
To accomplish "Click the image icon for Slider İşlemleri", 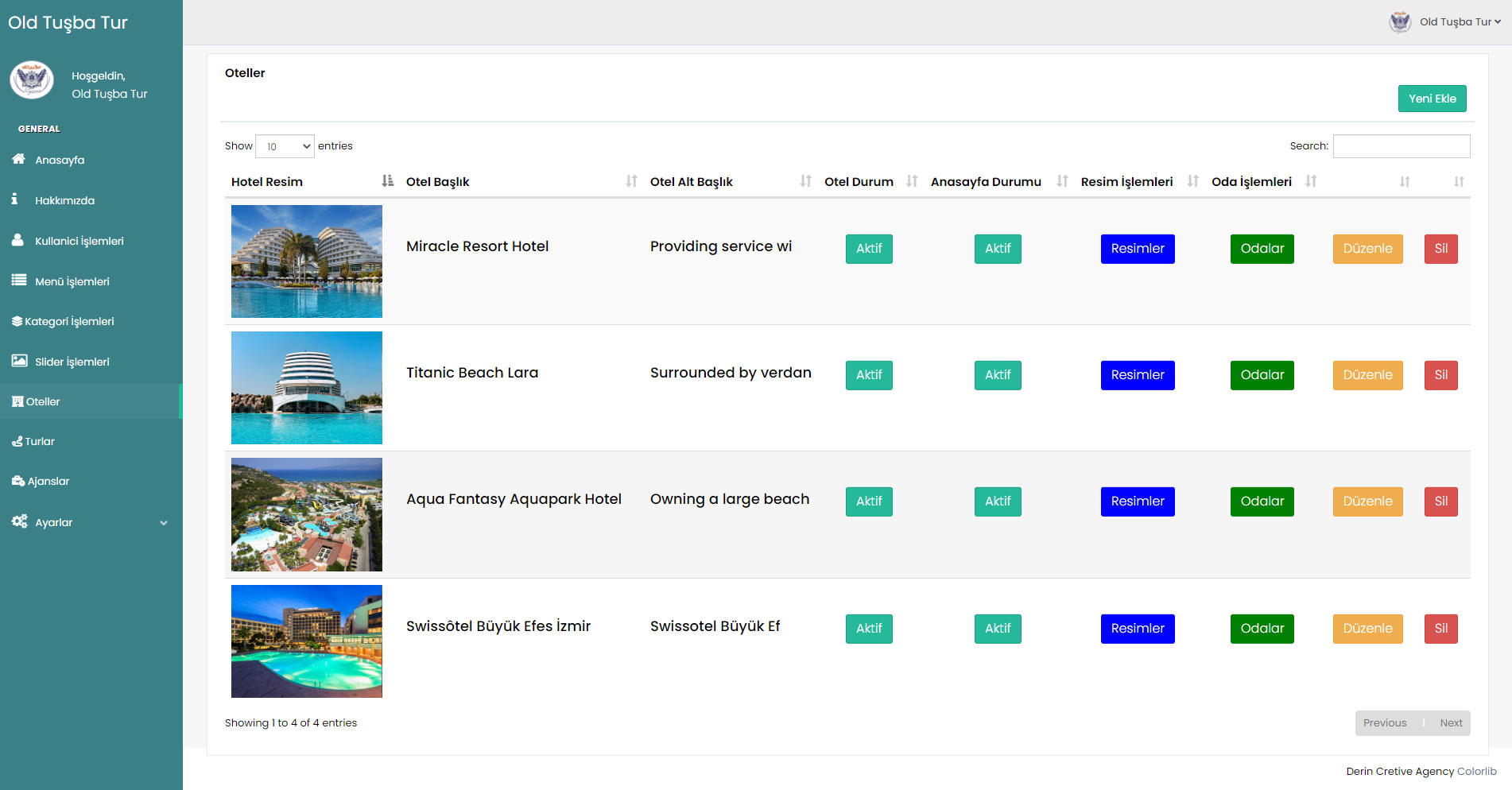I will [x=19, y=361].
